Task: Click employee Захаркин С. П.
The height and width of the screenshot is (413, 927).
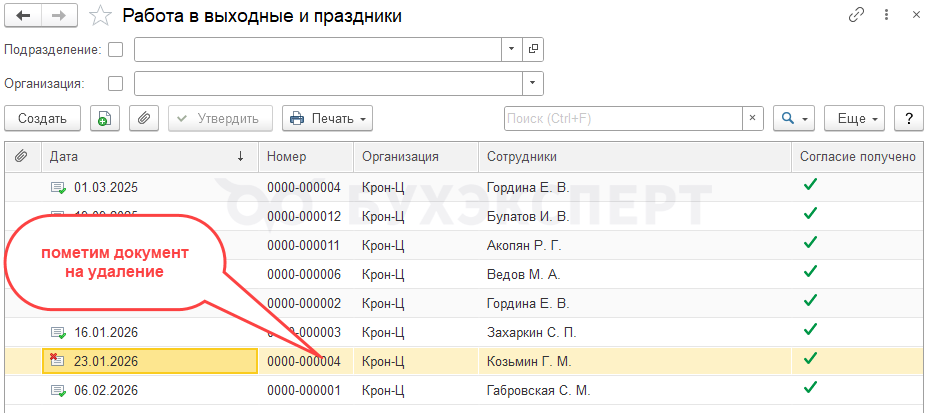Action: click(x=531, y=333)
